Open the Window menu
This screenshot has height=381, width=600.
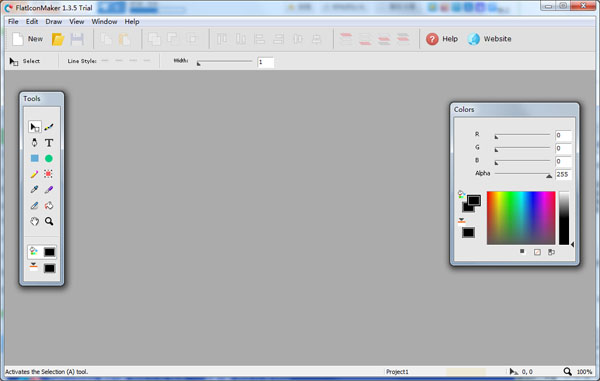point(104,22)
